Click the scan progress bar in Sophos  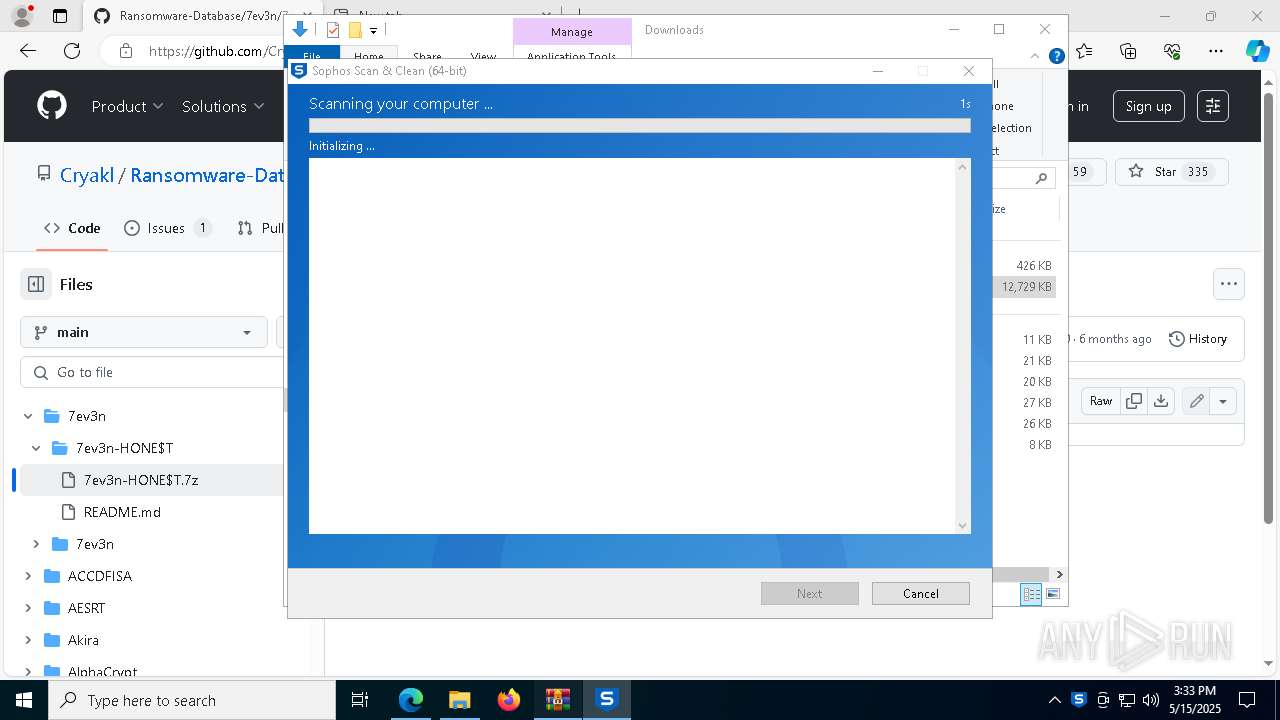639,126
